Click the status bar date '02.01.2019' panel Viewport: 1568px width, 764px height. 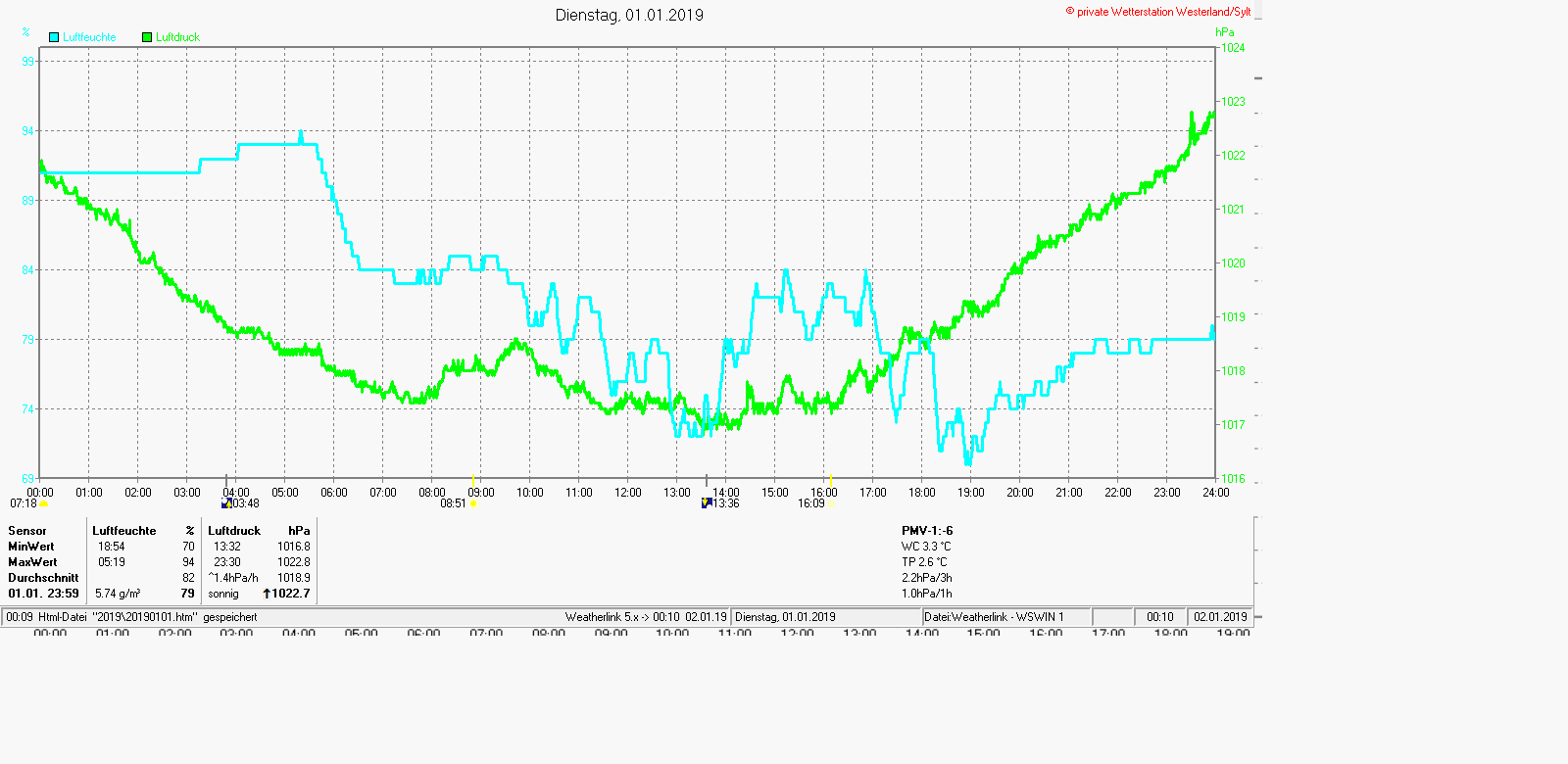click(x=1220, y=617)
